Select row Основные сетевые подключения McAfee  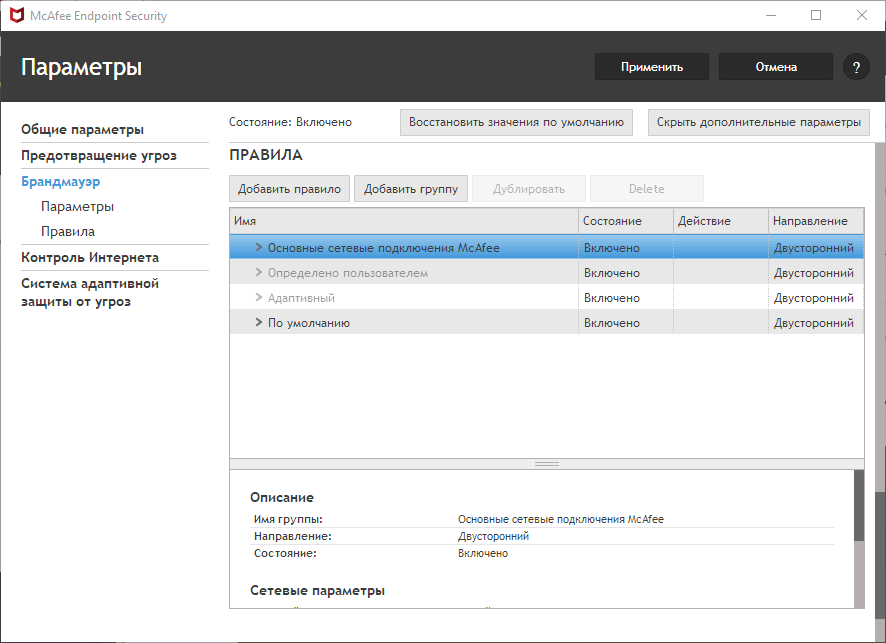[x=546, y=247]
